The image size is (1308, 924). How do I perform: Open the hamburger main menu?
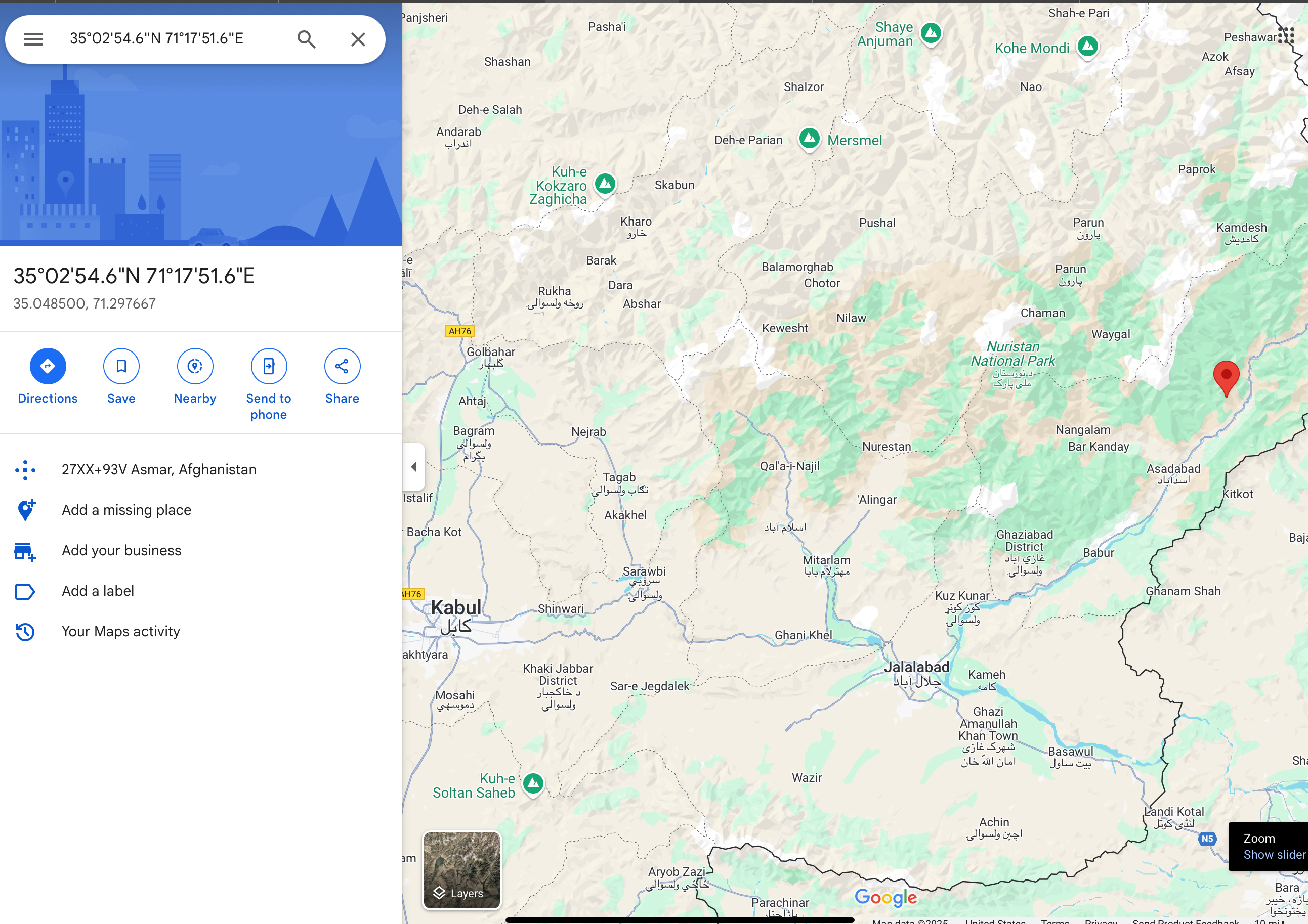click(x=33, y=39)
